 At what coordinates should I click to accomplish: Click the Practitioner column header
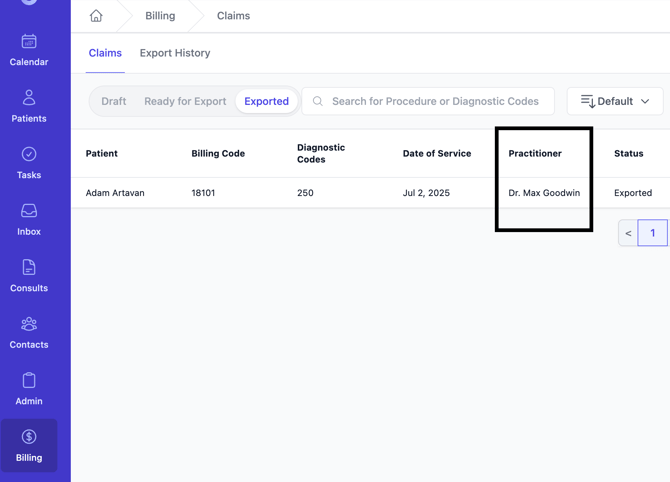[535, 153]
